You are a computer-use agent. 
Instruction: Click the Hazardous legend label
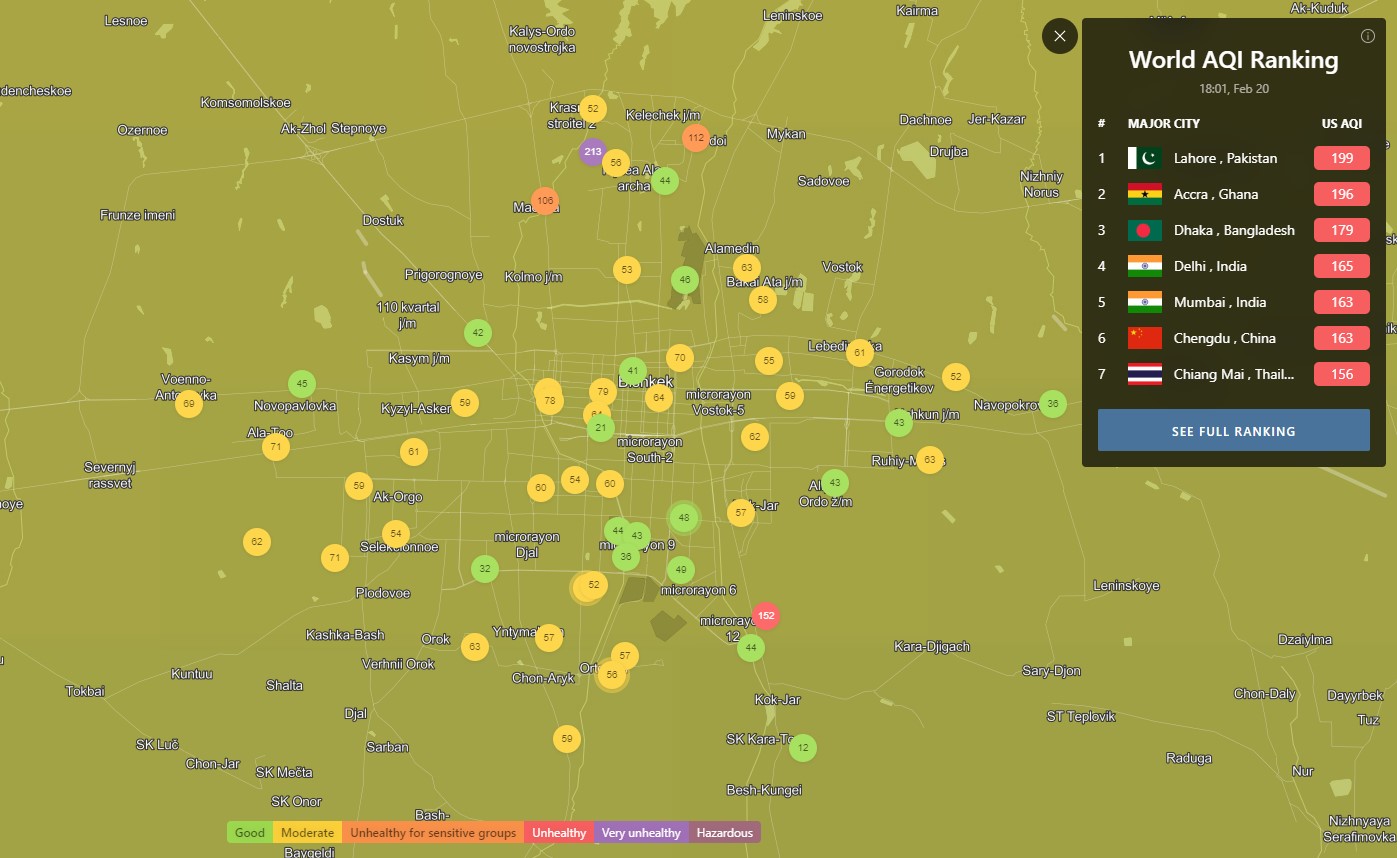[x=724, y=832]
